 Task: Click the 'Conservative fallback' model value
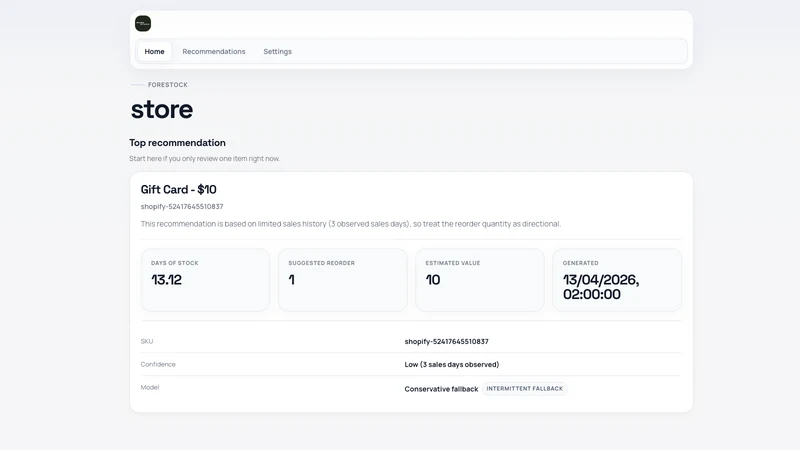pyautogui.click(x=441, y=389)
